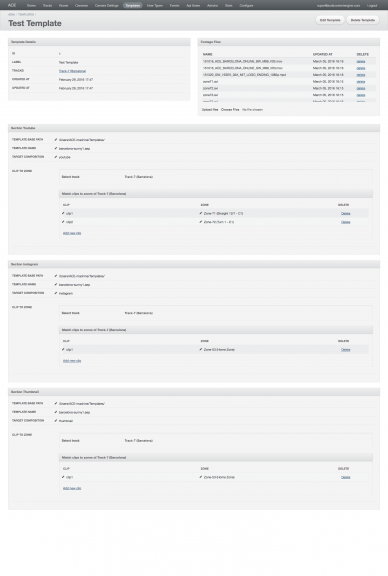Delete clip1 row in Thumbnail section
Viewport: 388px width, 576px height.
coord(345,477)
